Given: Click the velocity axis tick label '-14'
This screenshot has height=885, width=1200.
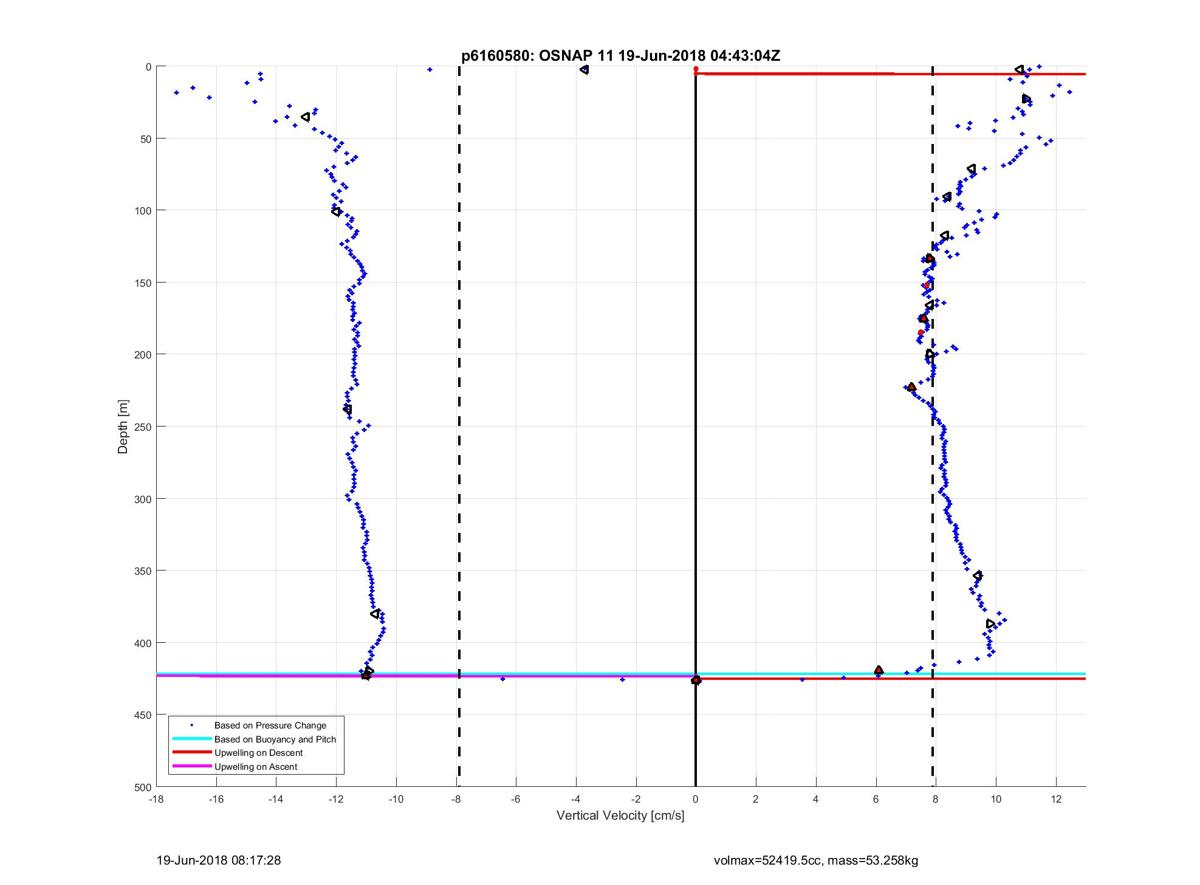Looking at the screenshot, I should (275, 799).
